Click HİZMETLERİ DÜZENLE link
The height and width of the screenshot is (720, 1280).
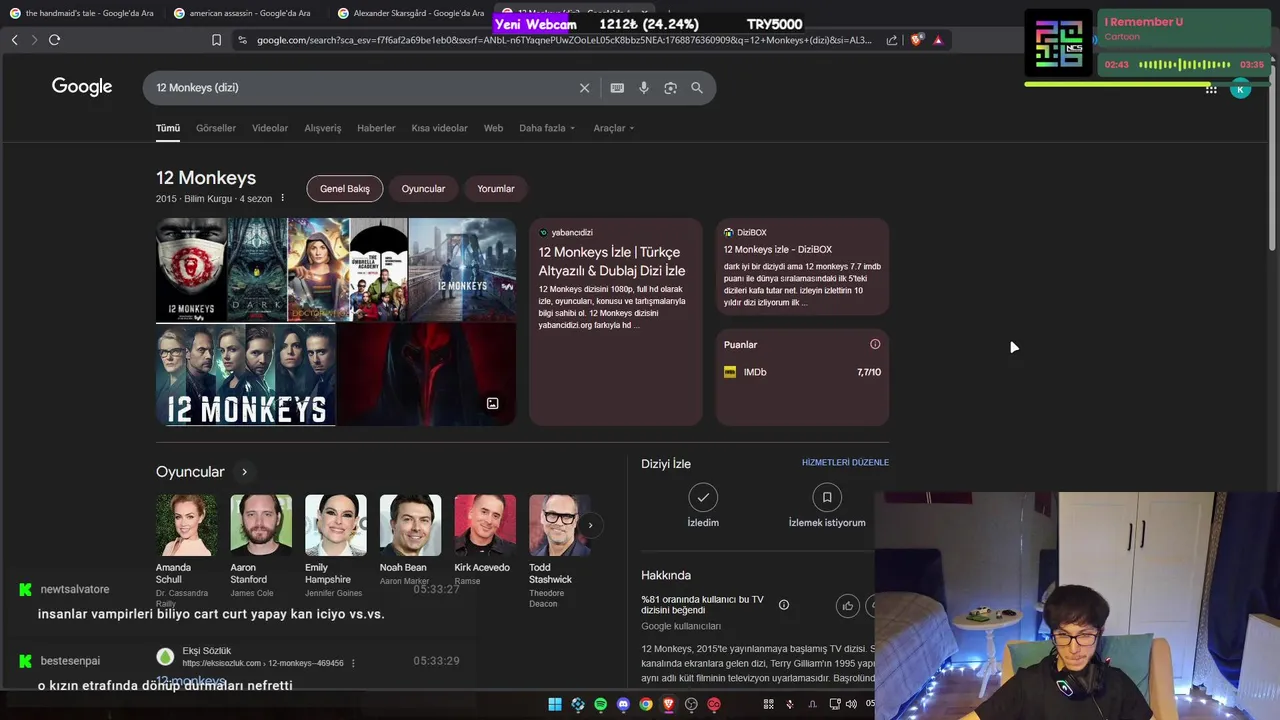pos(845,462)
